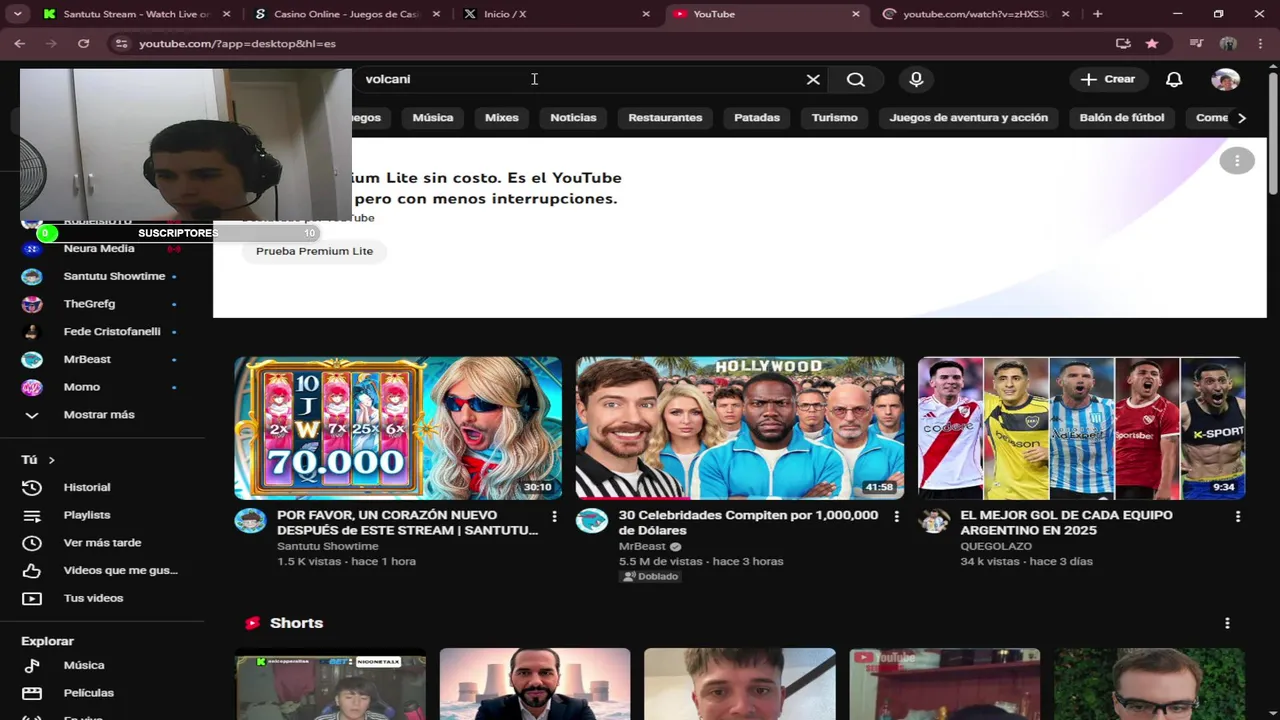
Task: Select Juegos de aventura y acción chip
Action: [x=969, y=117]
